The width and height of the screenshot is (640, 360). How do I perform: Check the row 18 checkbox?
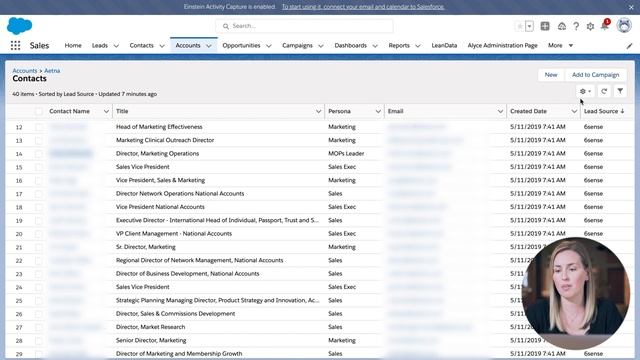pos(39,207)
